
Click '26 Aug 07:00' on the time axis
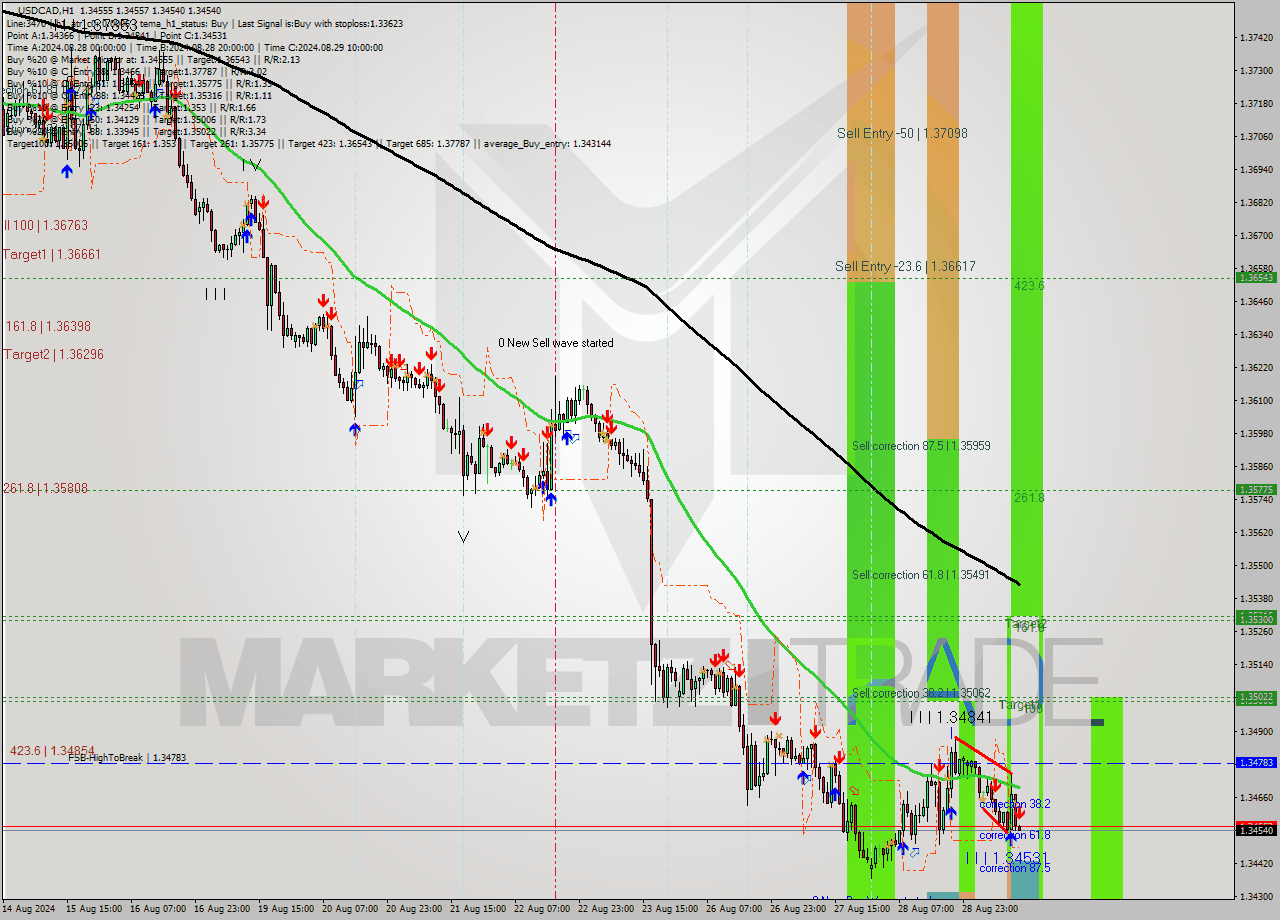(734, 909)
